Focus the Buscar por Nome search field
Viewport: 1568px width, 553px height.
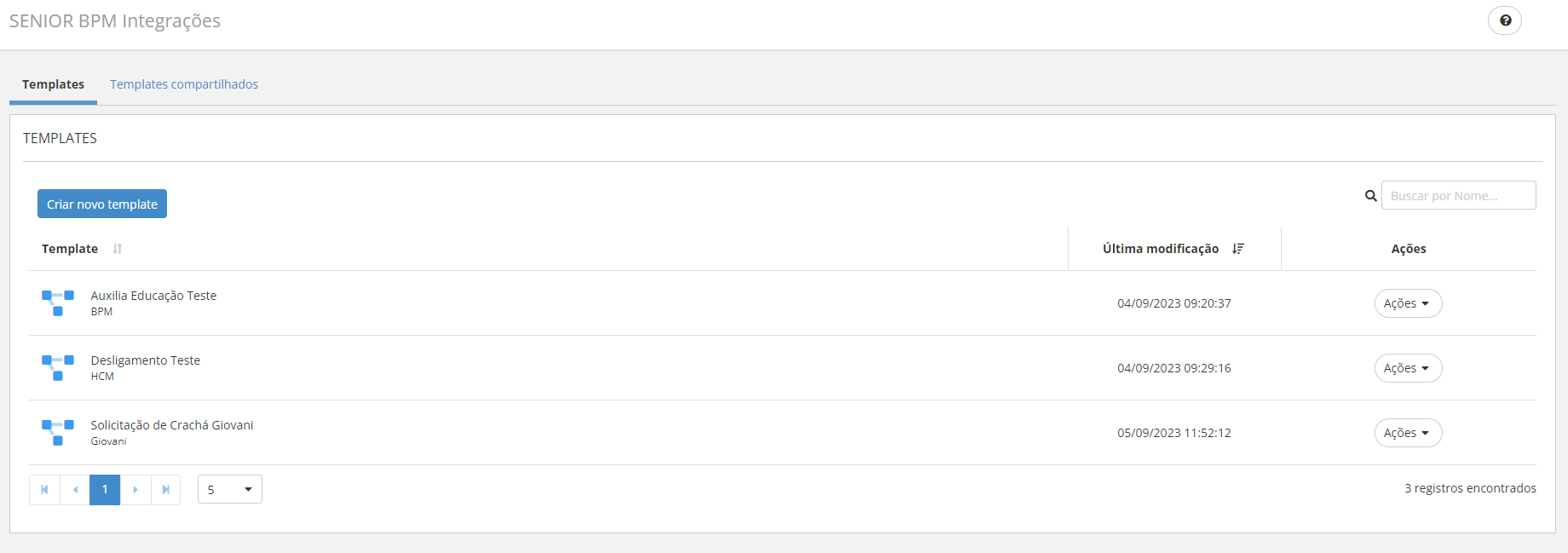pyautogui.click(x=1458, y=196)
